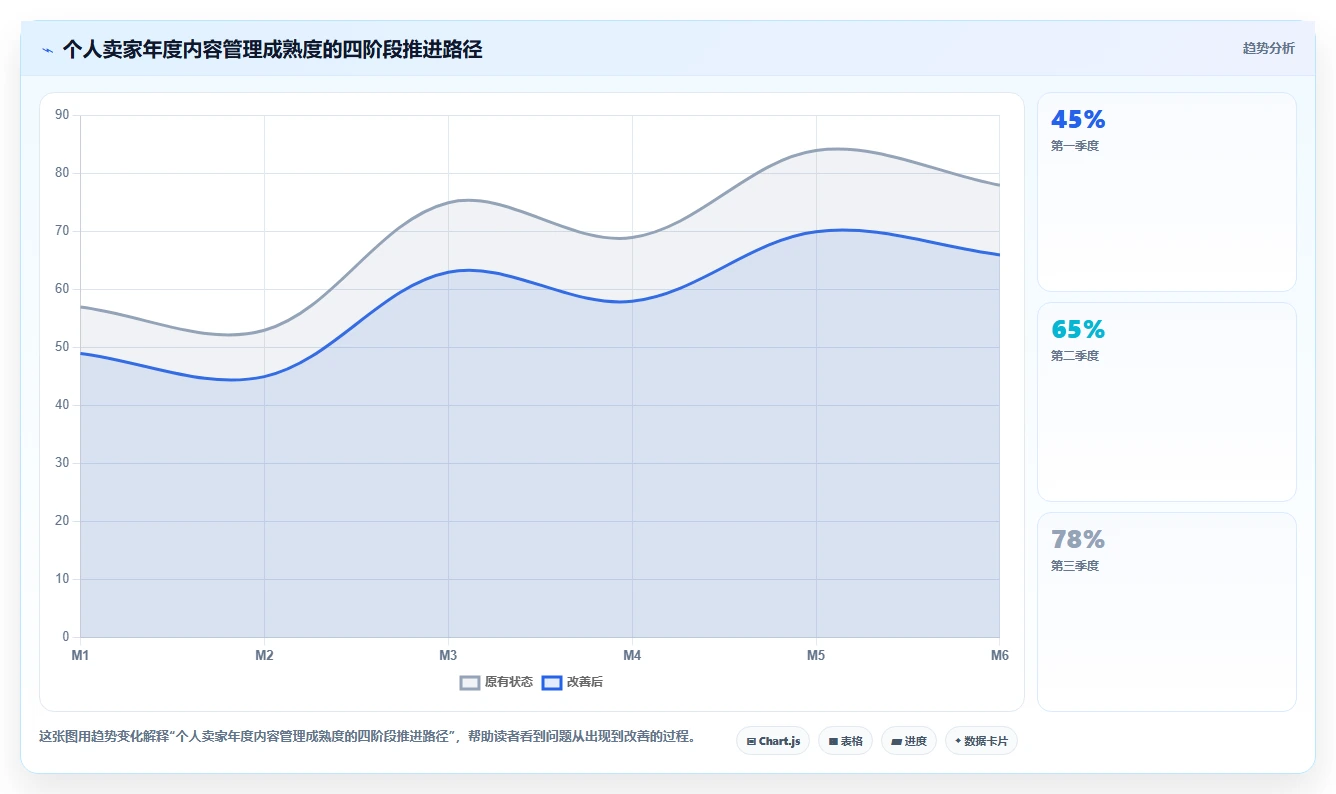Click the blue 改善后 legend color box
Viewport: 1336px width, 794px height.
coord(552,682)
